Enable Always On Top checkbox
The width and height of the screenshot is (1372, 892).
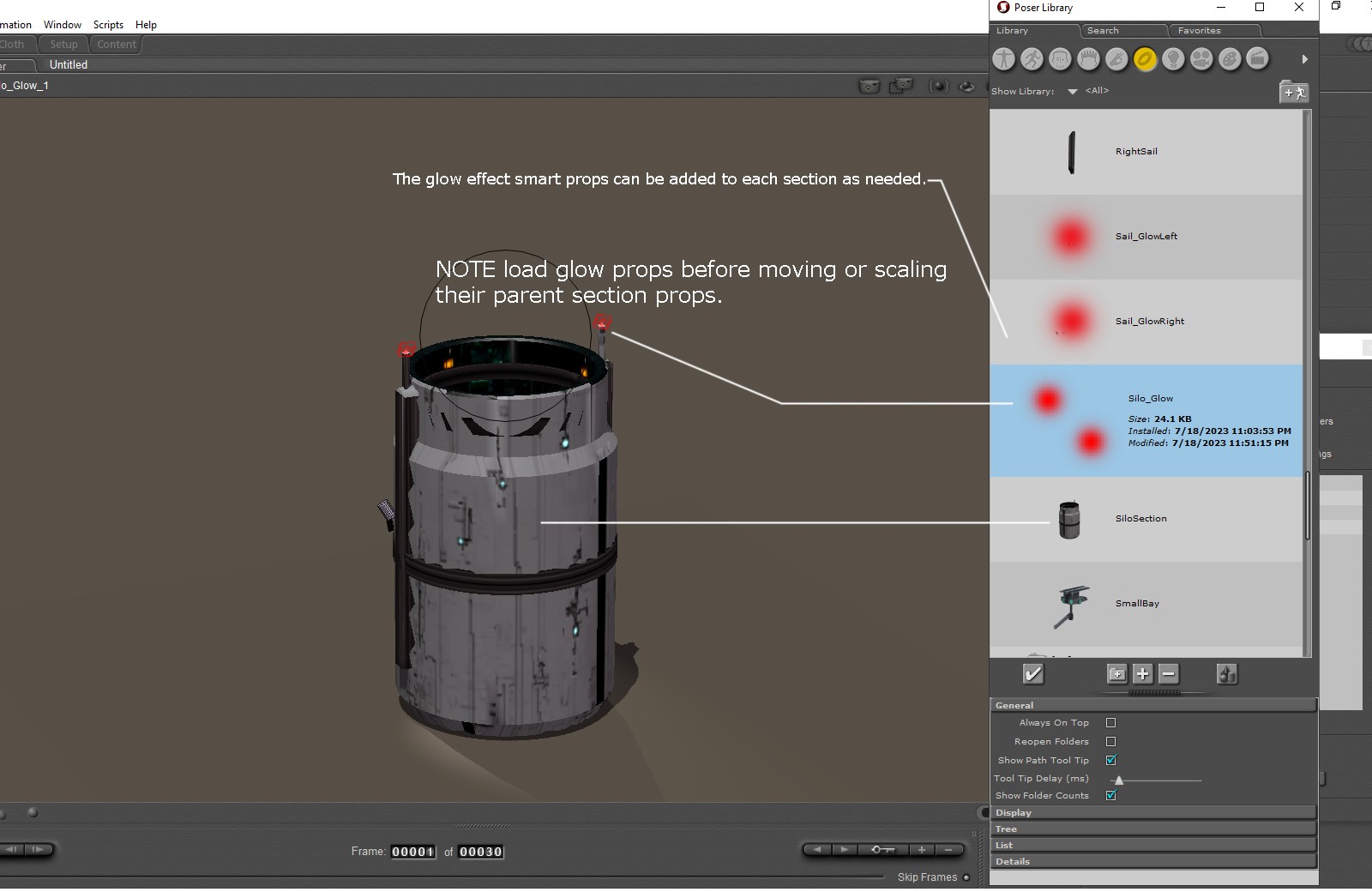tap(1110, 723)
